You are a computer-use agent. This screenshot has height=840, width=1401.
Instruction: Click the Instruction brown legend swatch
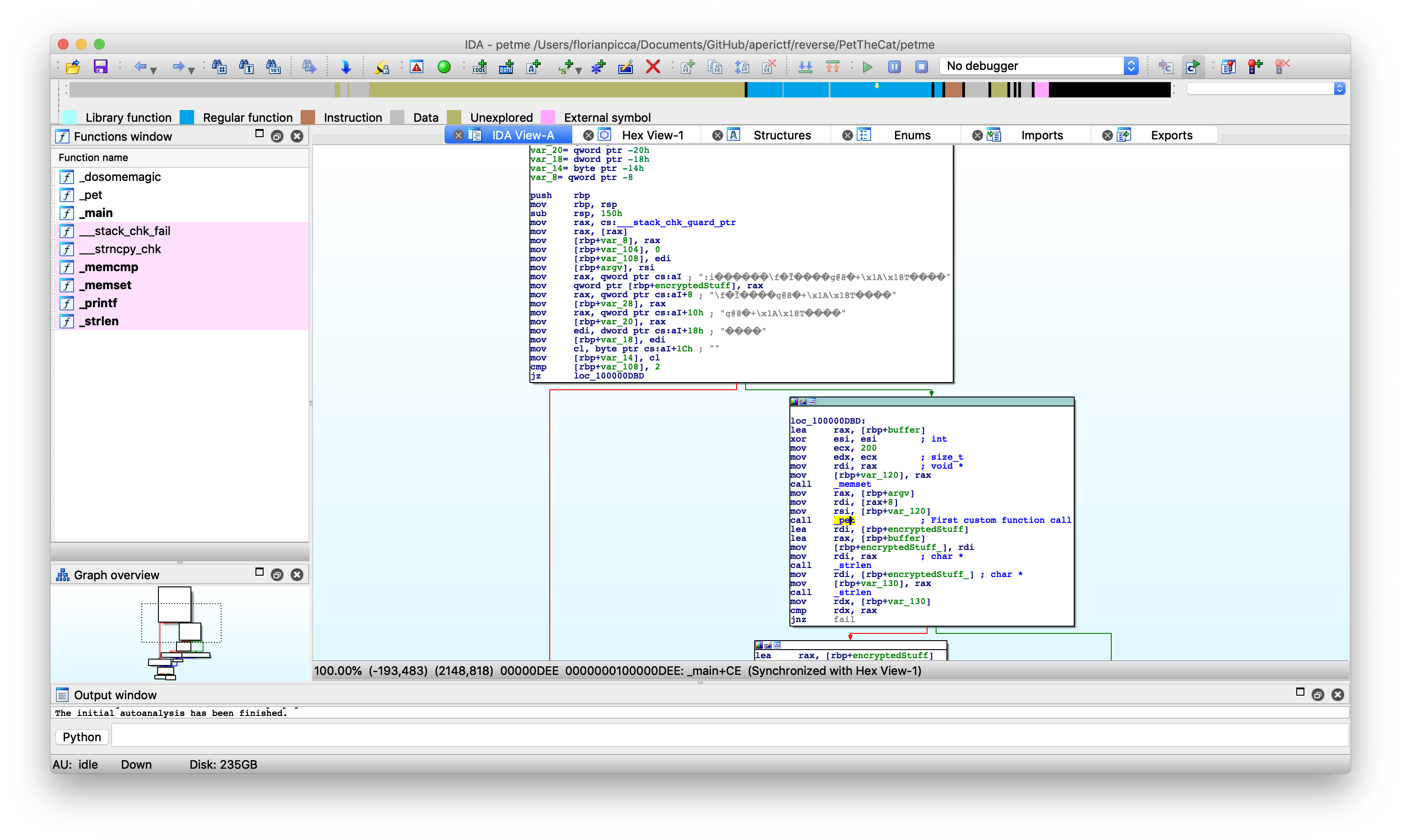tap(307, 117)
